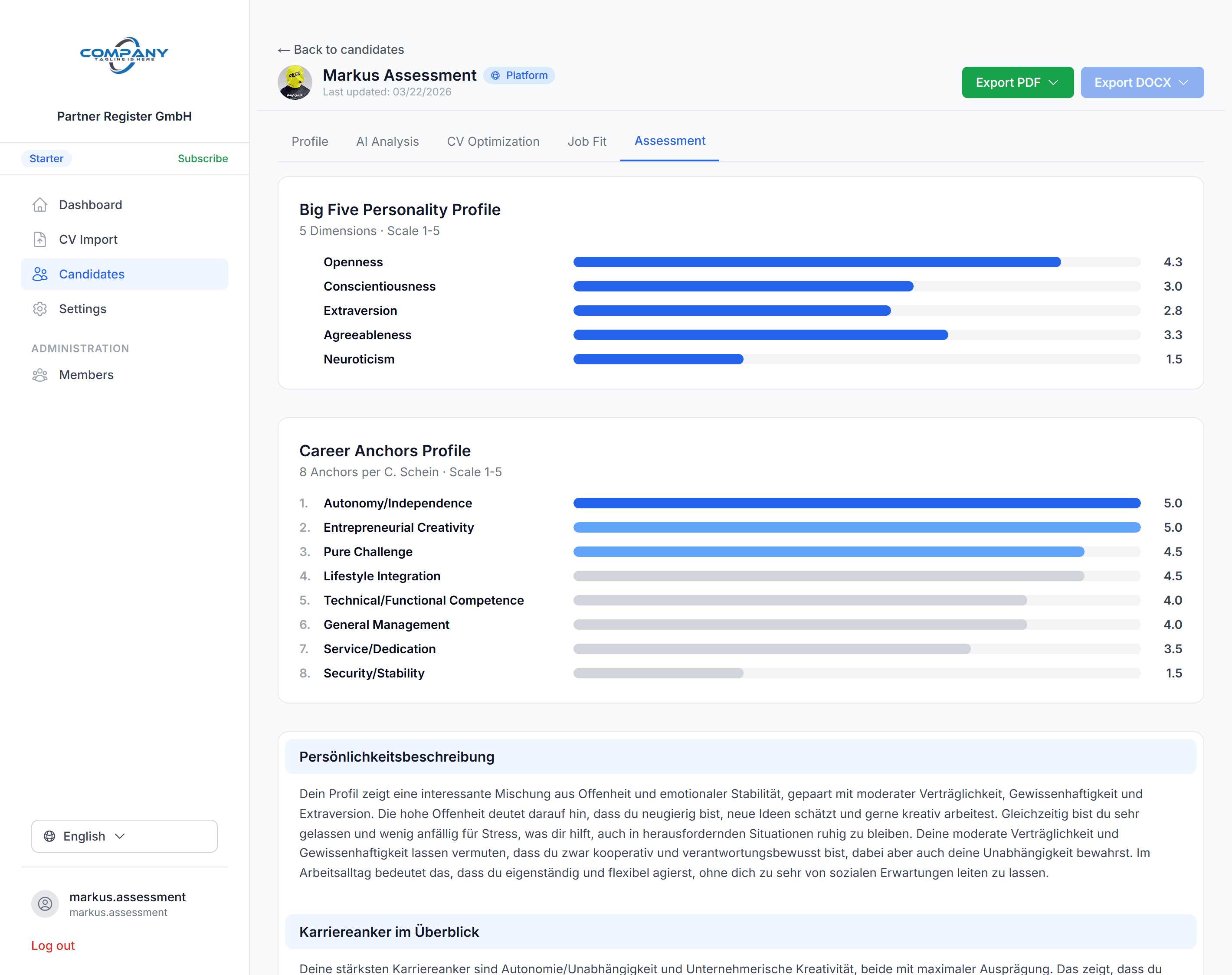The height and width of the screenshot is (975, 1232).
Task: Click the CV Optimization tab
Action: (493, 141)
